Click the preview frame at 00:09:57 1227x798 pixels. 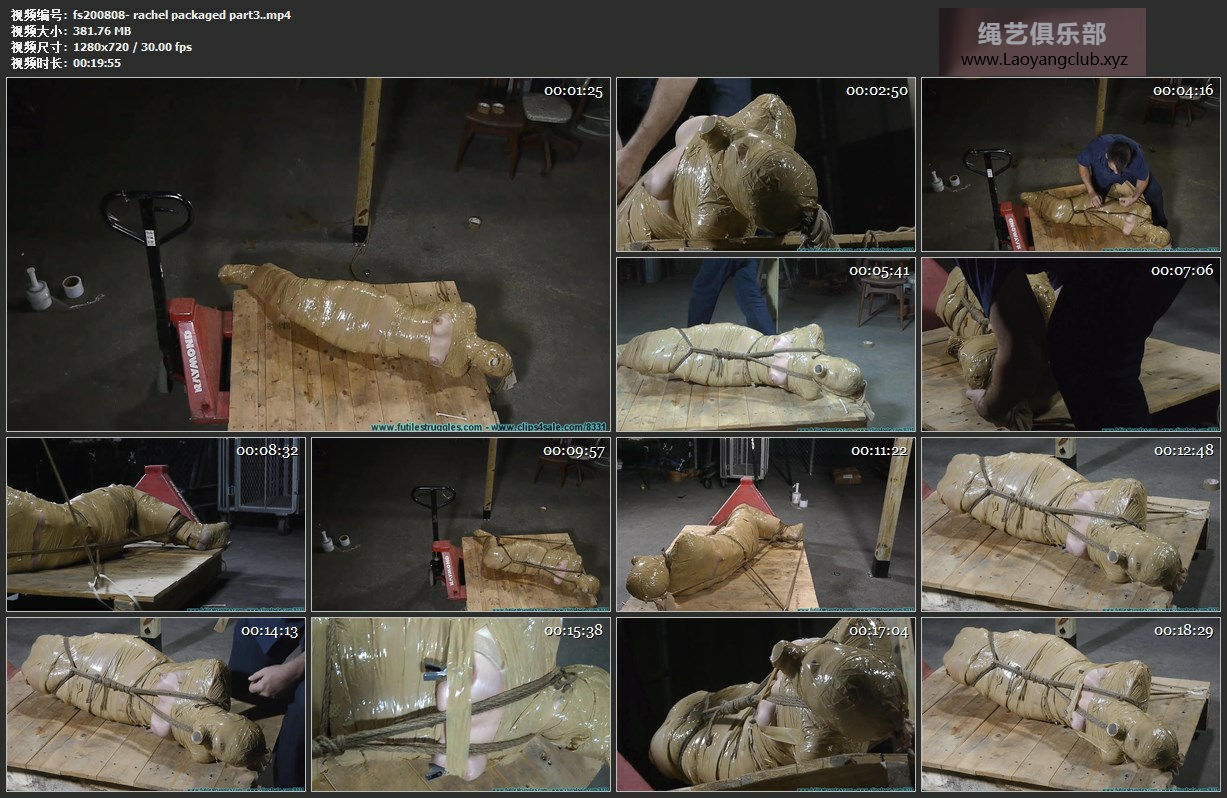coord(460,524)
